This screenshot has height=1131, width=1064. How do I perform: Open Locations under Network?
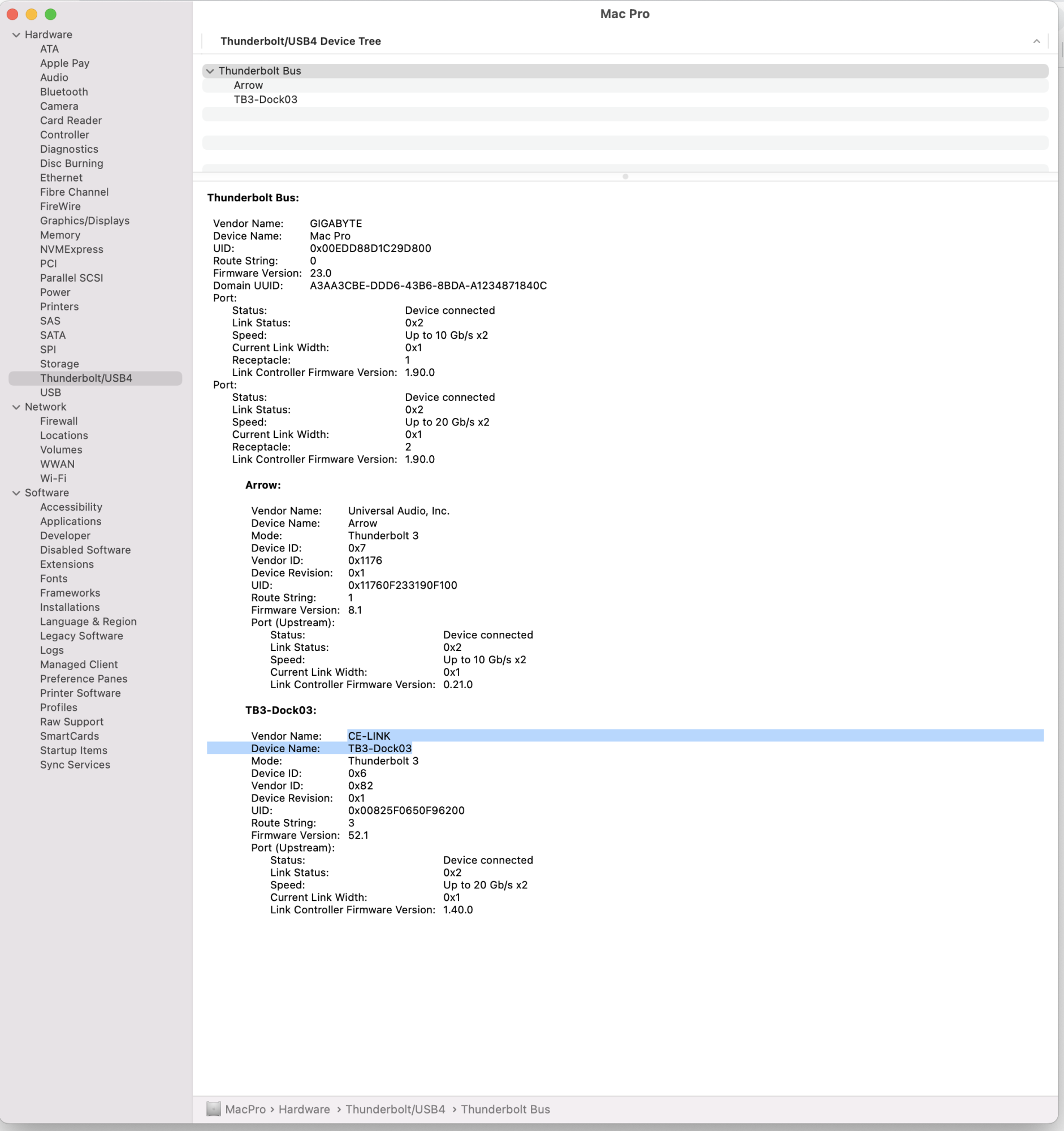64,435
